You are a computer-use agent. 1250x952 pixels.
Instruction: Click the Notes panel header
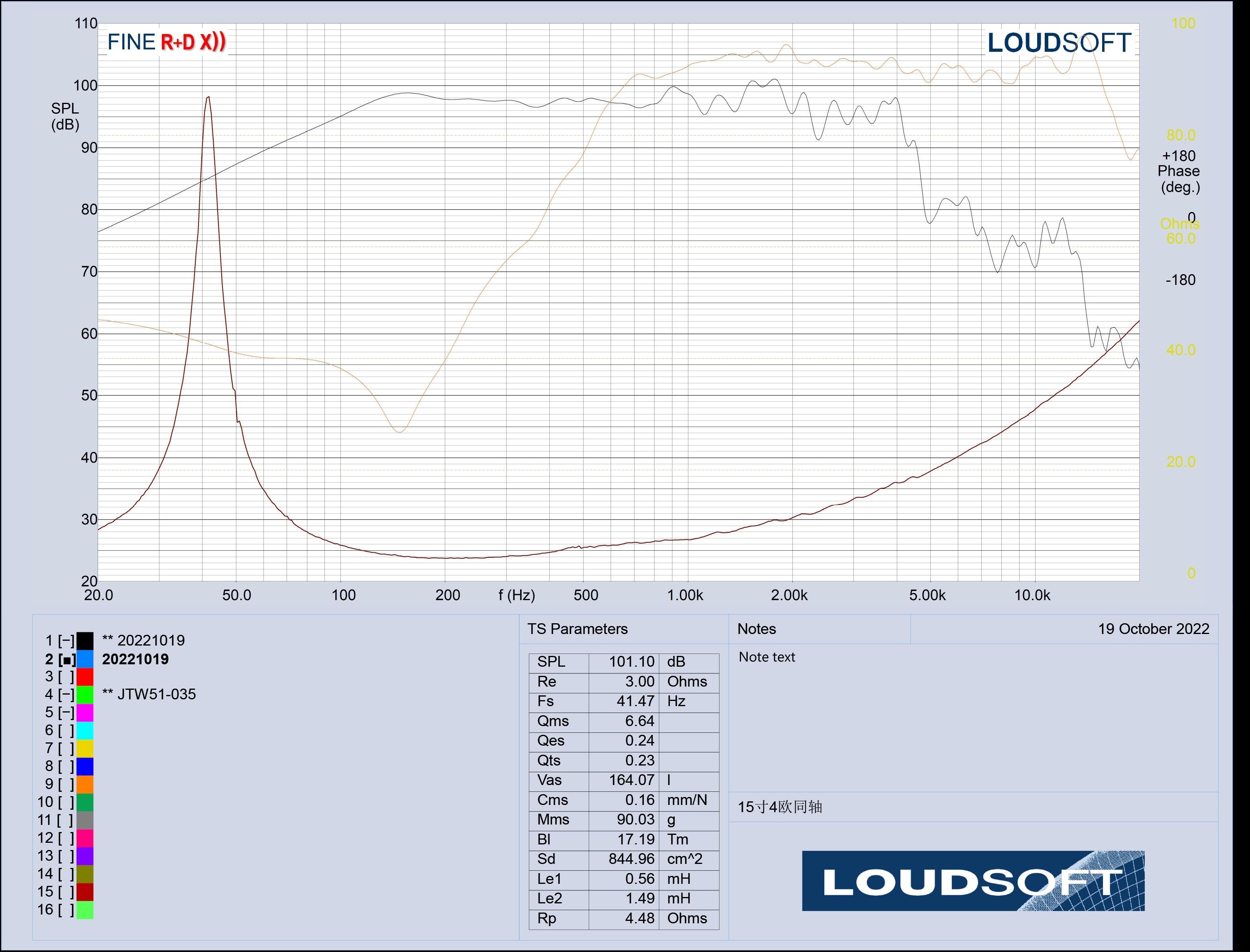pos(756,629)
